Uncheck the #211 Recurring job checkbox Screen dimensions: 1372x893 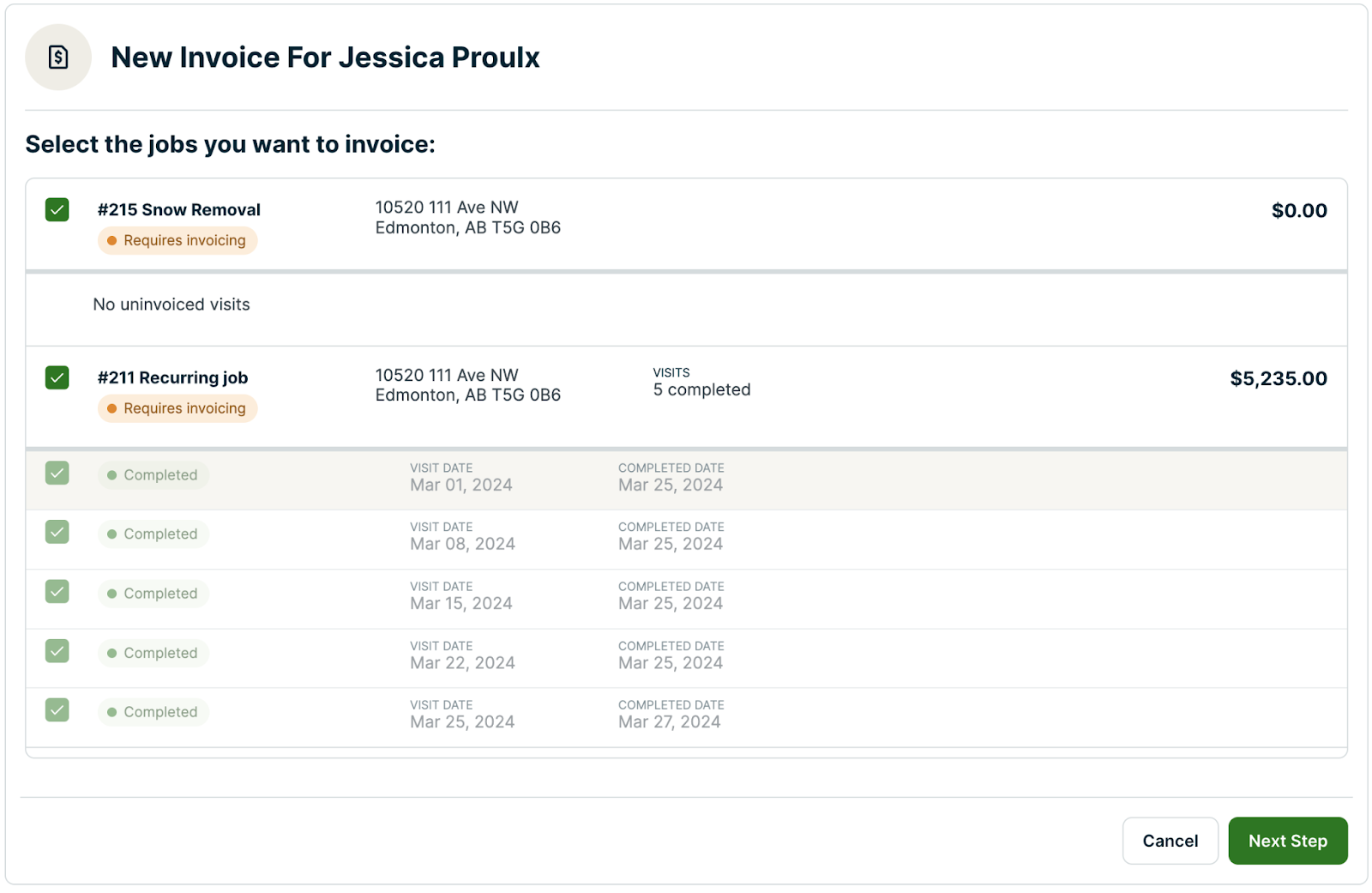point(57,377)
